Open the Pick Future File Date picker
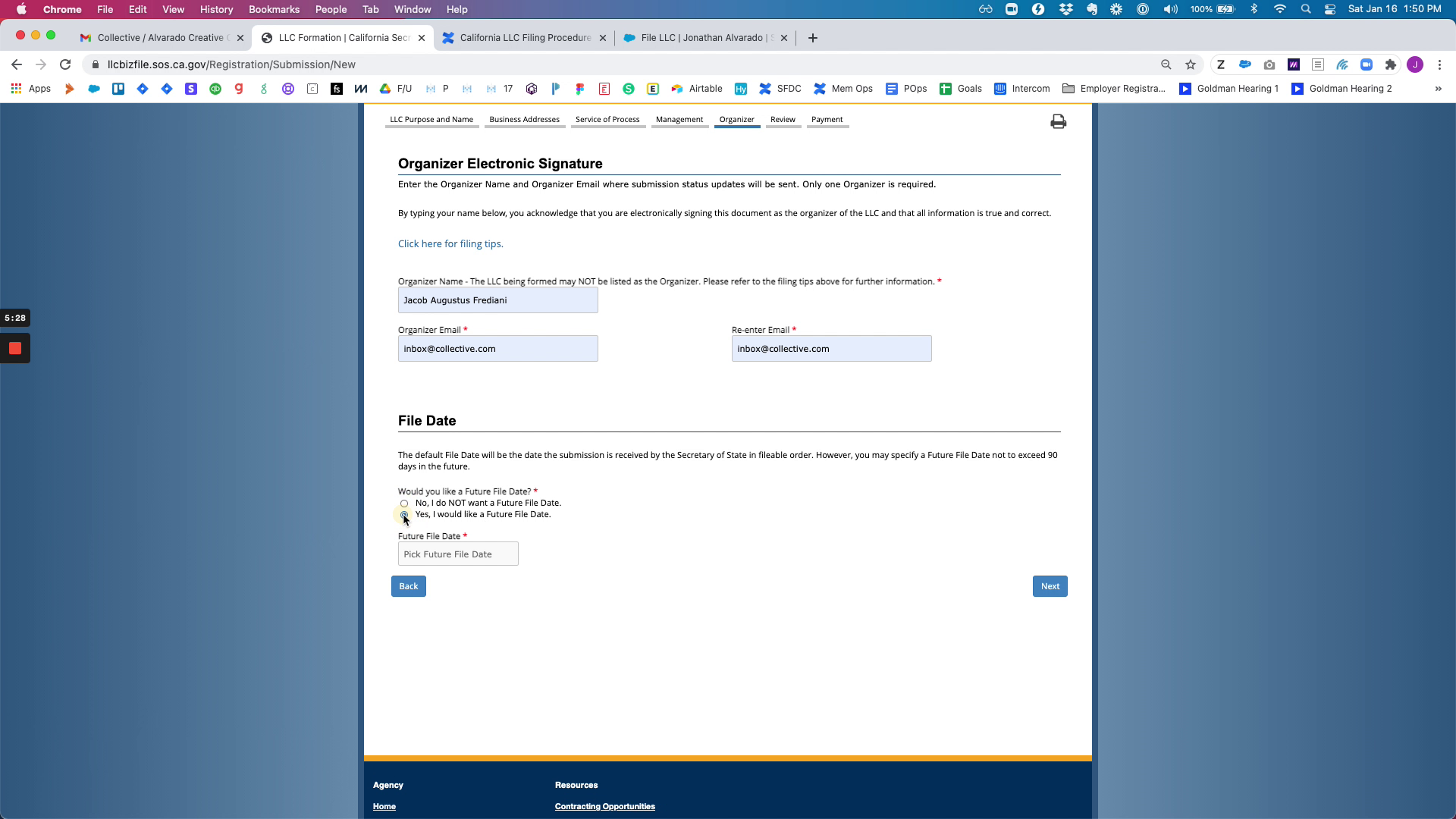 [x=458, y=554]
